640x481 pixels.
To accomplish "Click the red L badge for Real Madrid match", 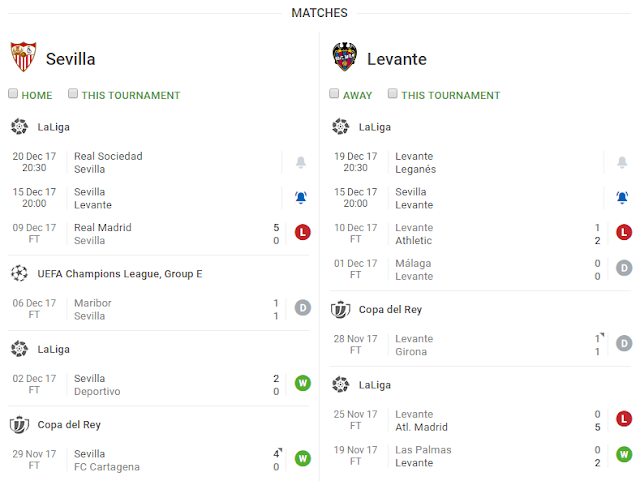I will pyautogui.click(x=302, y=232).
